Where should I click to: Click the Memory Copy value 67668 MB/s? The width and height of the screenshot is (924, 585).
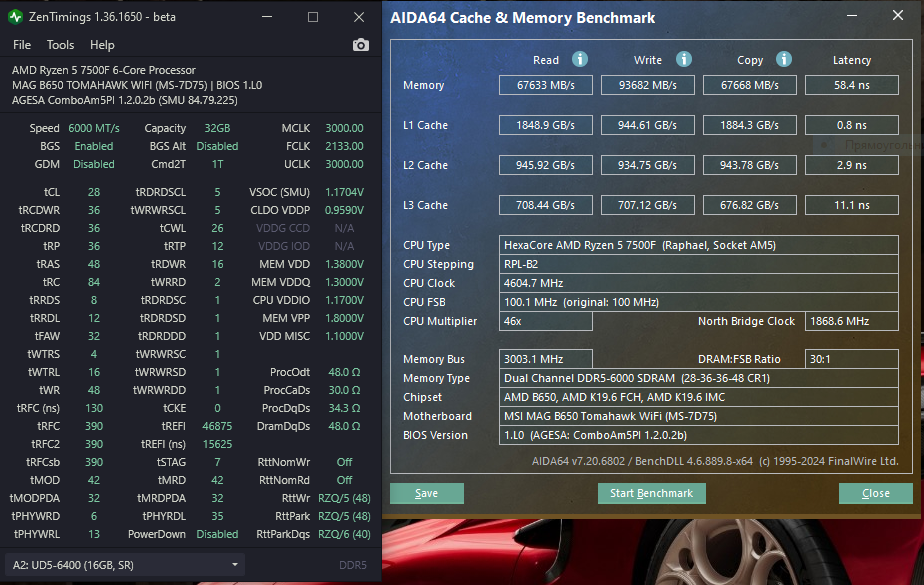point(750,85)
